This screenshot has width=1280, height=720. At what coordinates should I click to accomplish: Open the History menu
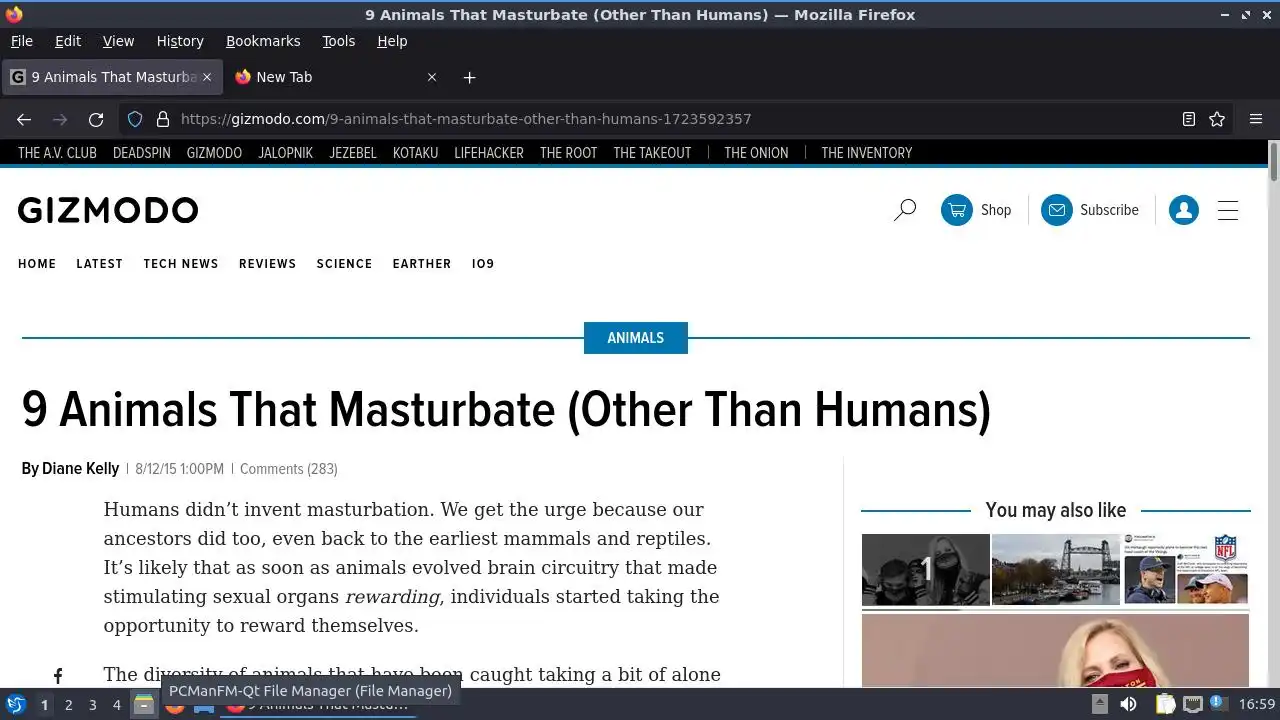coord(180,41)
